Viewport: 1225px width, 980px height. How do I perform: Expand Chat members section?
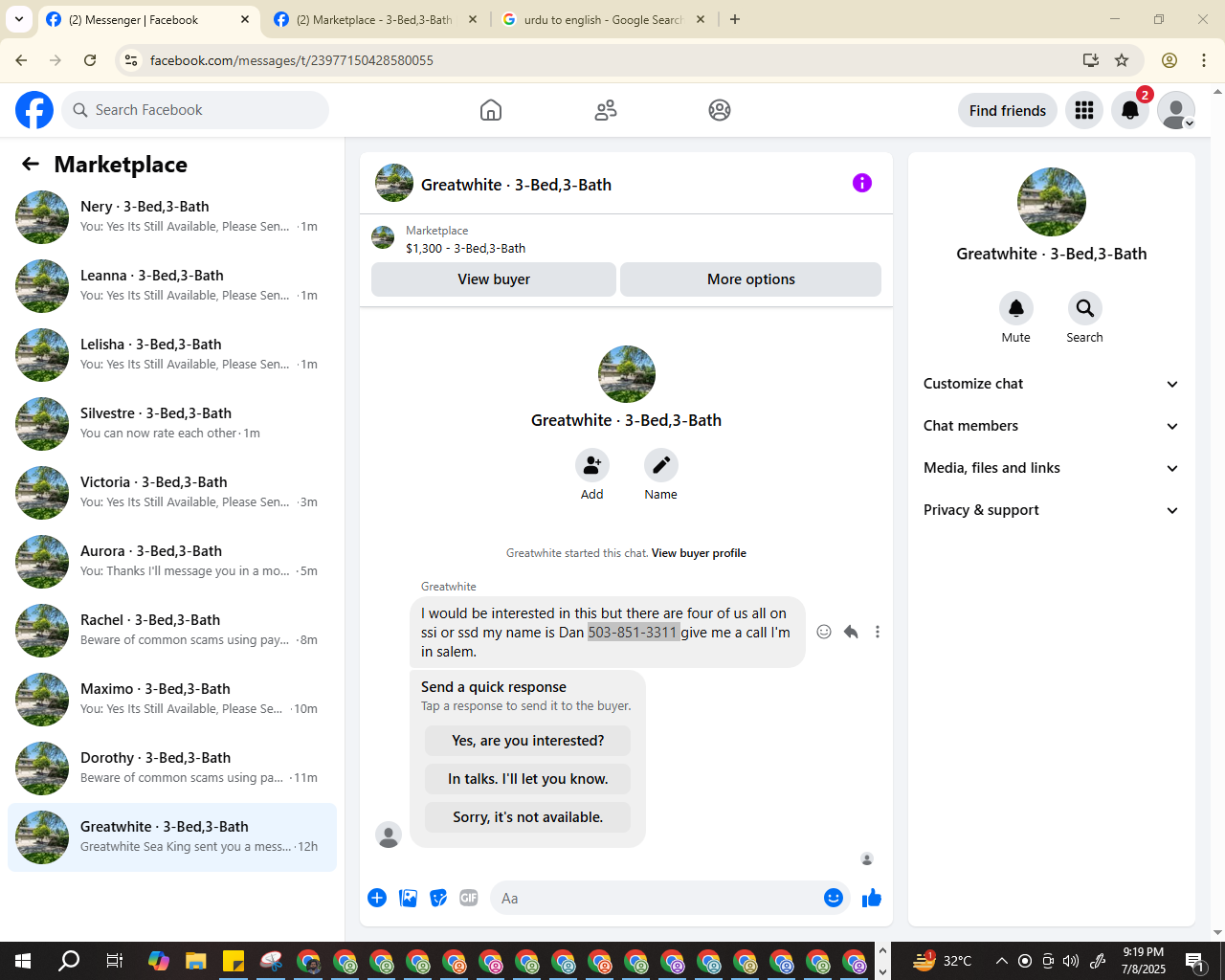coord(1052,426)
